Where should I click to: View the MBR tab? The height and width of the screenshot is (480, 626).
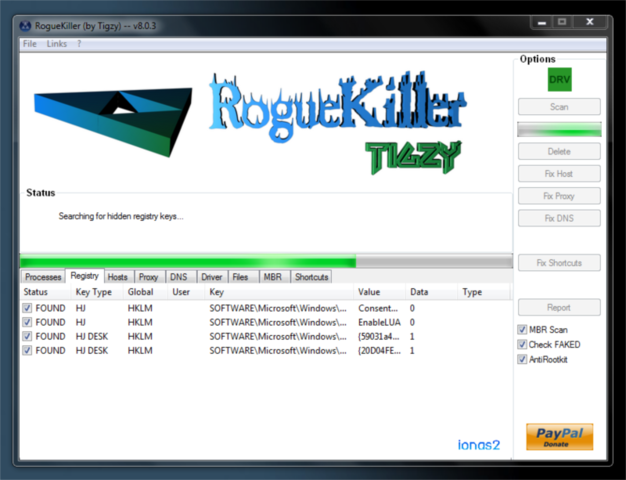(273, 277)
